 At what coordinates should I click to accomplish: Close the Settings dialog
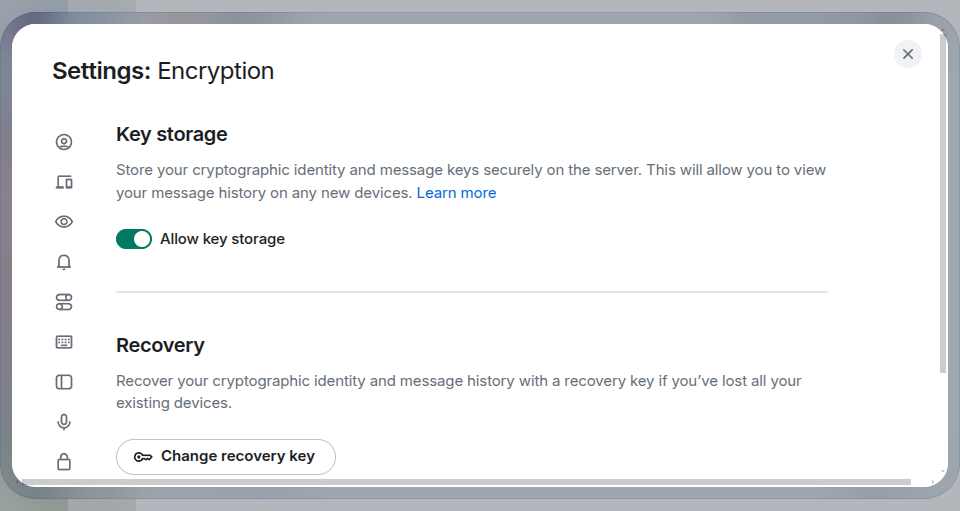point(908,54)
